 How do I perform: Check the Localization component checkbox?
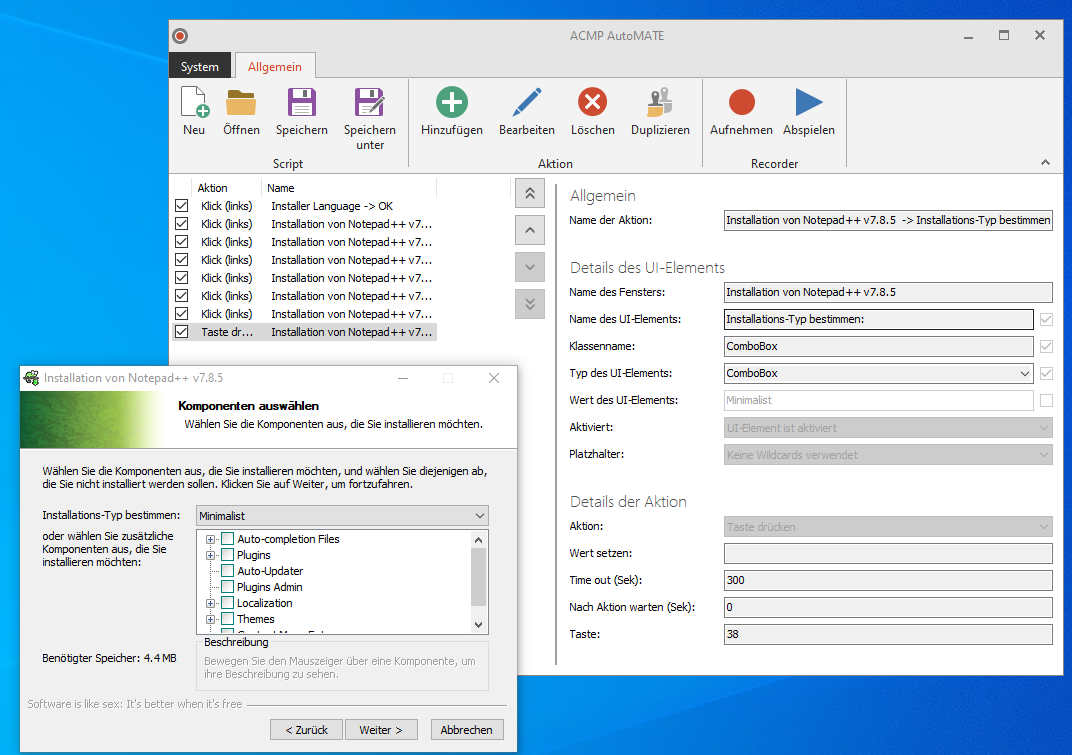tap(228, 603)
